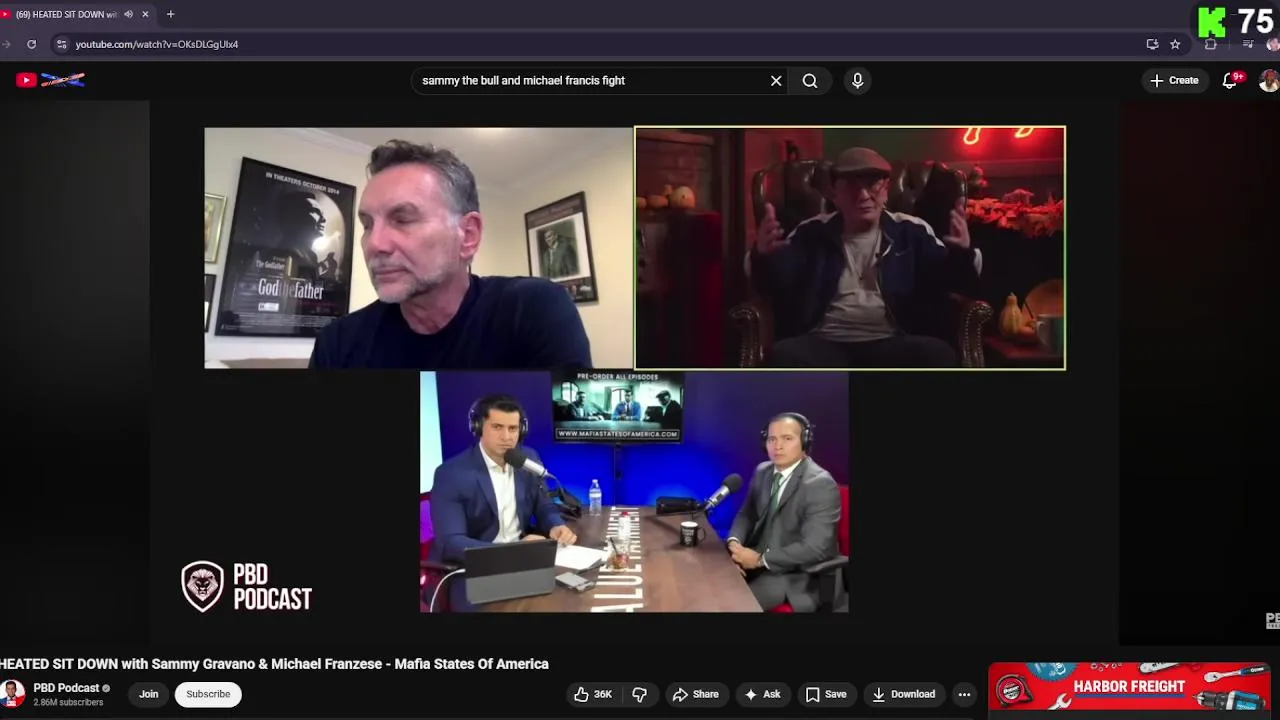
Task: Open PBD Podcast channel name link
Action: click(x=66, y=688)
